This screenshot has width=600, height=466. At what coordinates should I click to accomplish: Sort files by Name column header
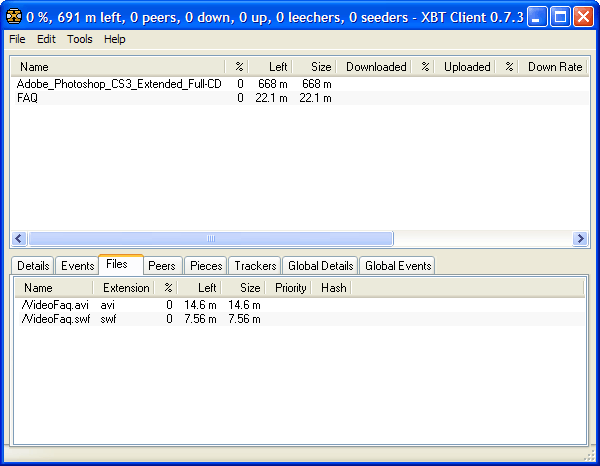coord(54,288)
